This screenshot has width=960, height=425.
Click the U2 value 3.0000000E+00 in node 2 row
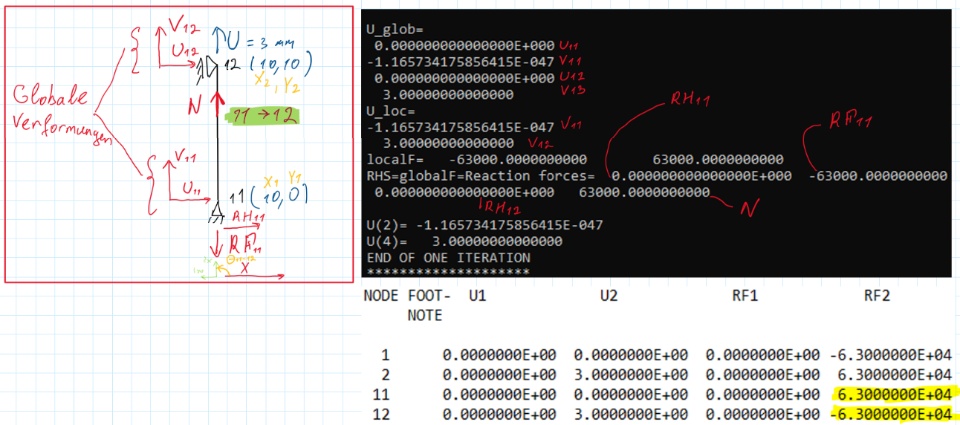click(x=631, y=375)
